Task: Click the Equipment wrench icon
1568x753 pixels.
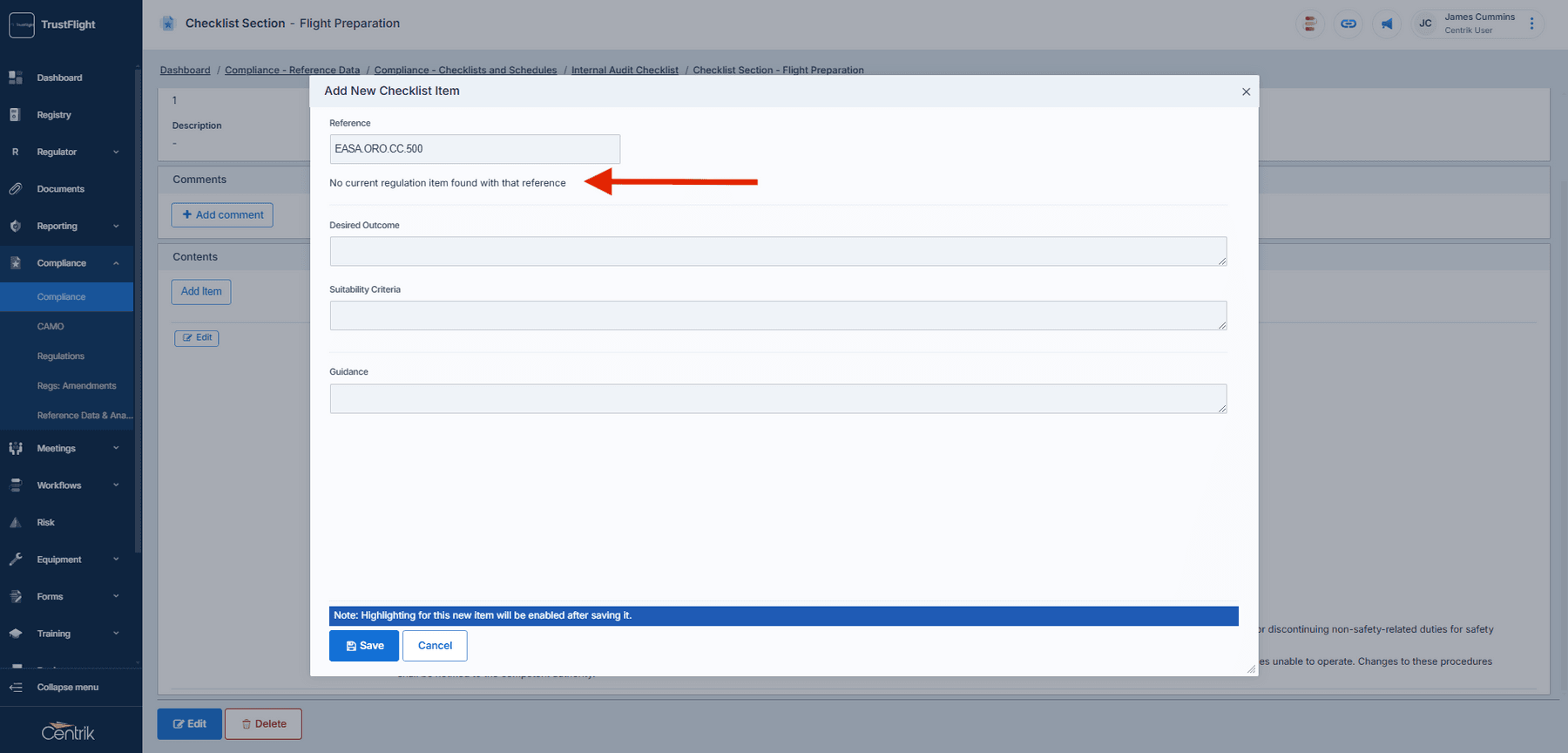Action: pyautogui.click(x=15, y=560)
